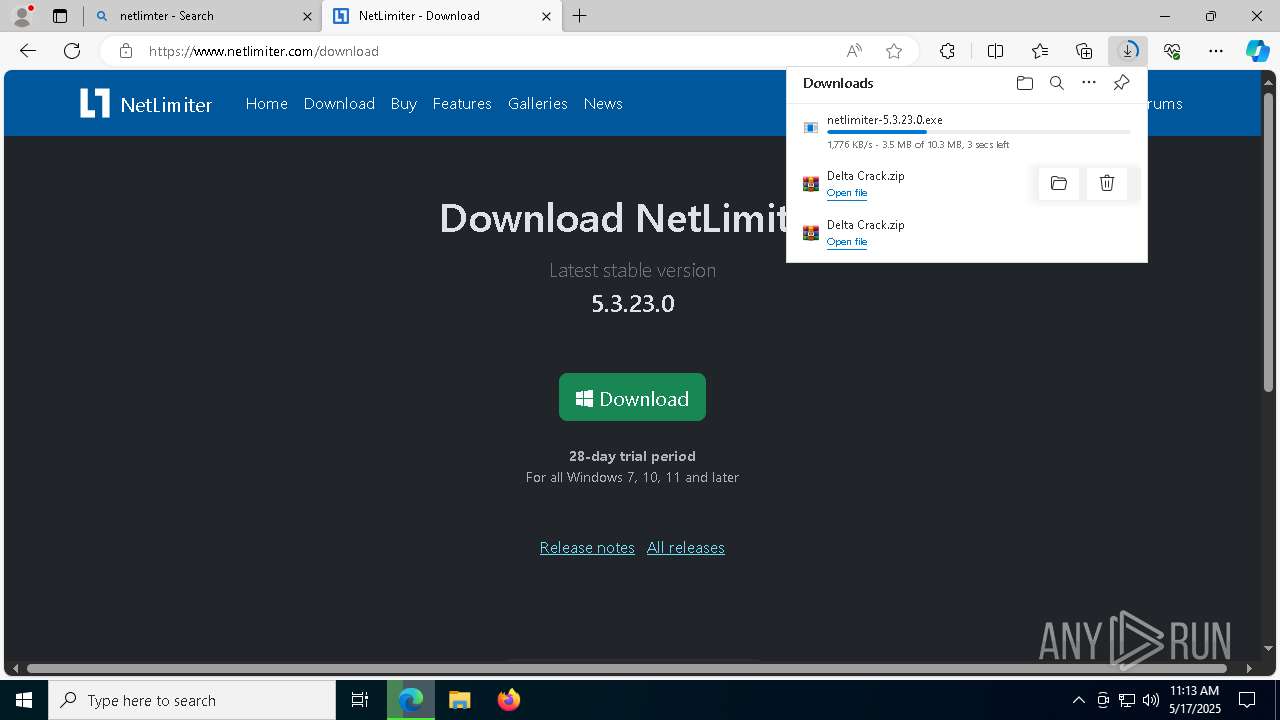Image resolution: width=1280 pixels, height=720 pixels.
Task: Launch the Copilot sidebar icon
Action: [1257, 51]
